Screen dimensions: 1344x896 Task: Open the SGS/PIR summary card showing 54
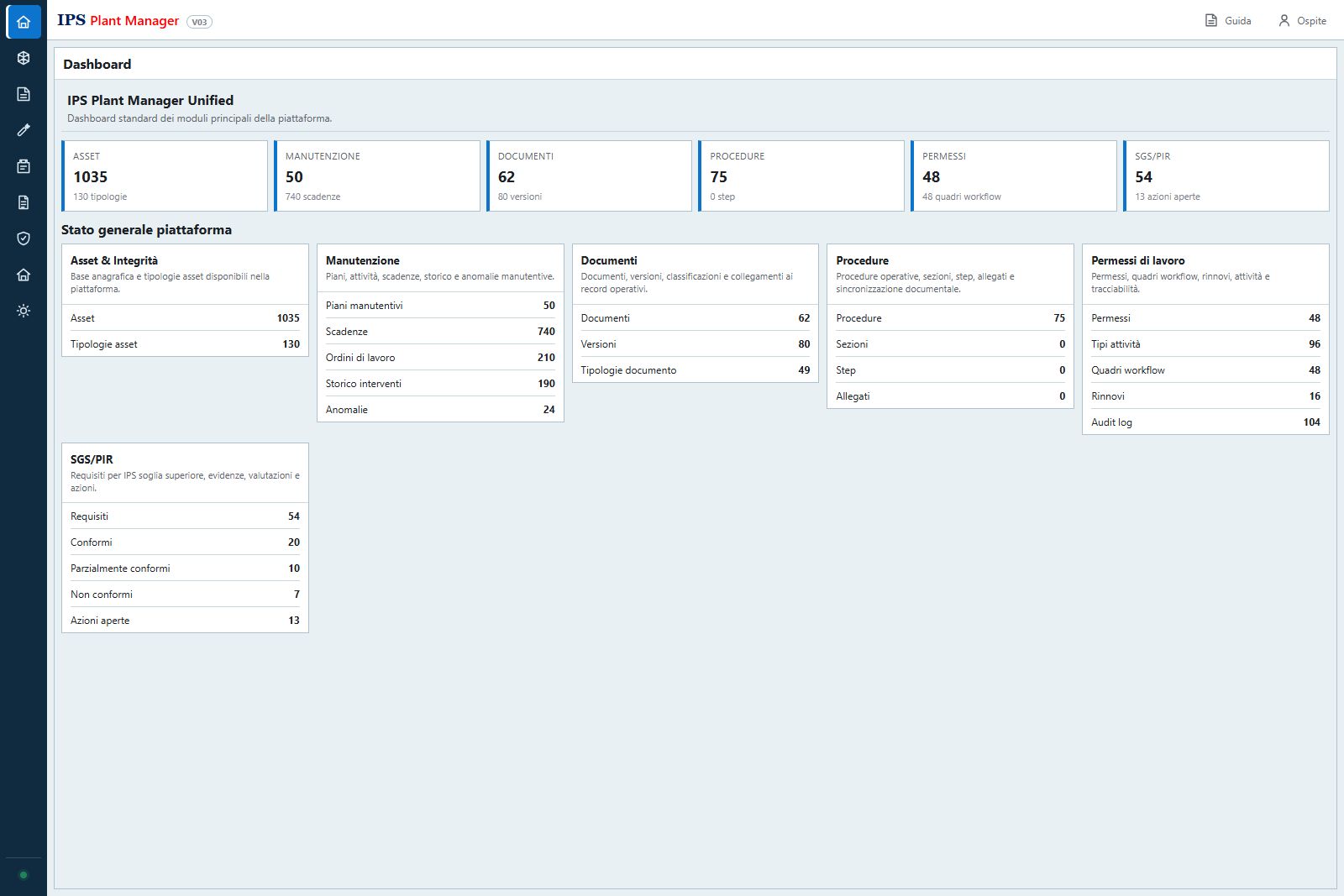coord(1226,176)
